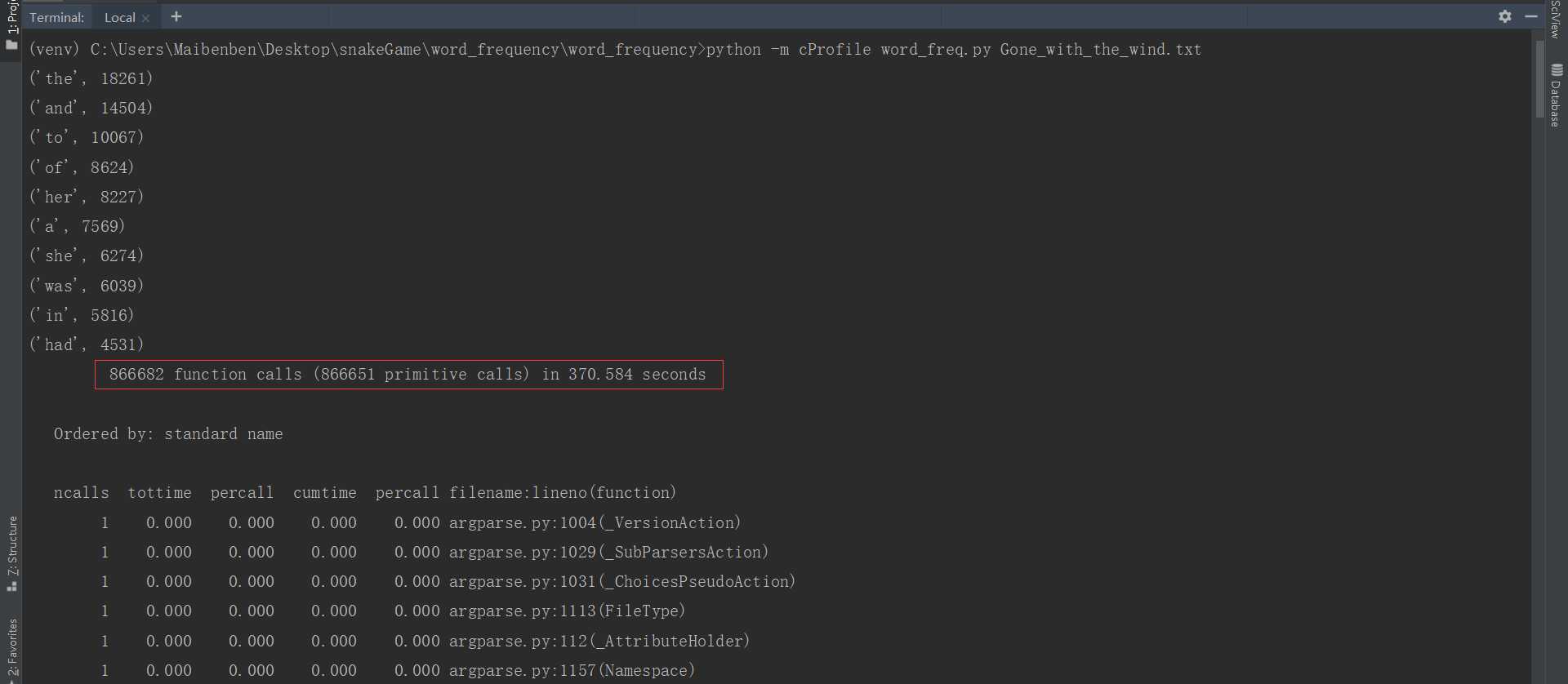The height and width of the screenshot is (684, 1568).
Task: Click the python cProfile command line
Action: (615, 49)
